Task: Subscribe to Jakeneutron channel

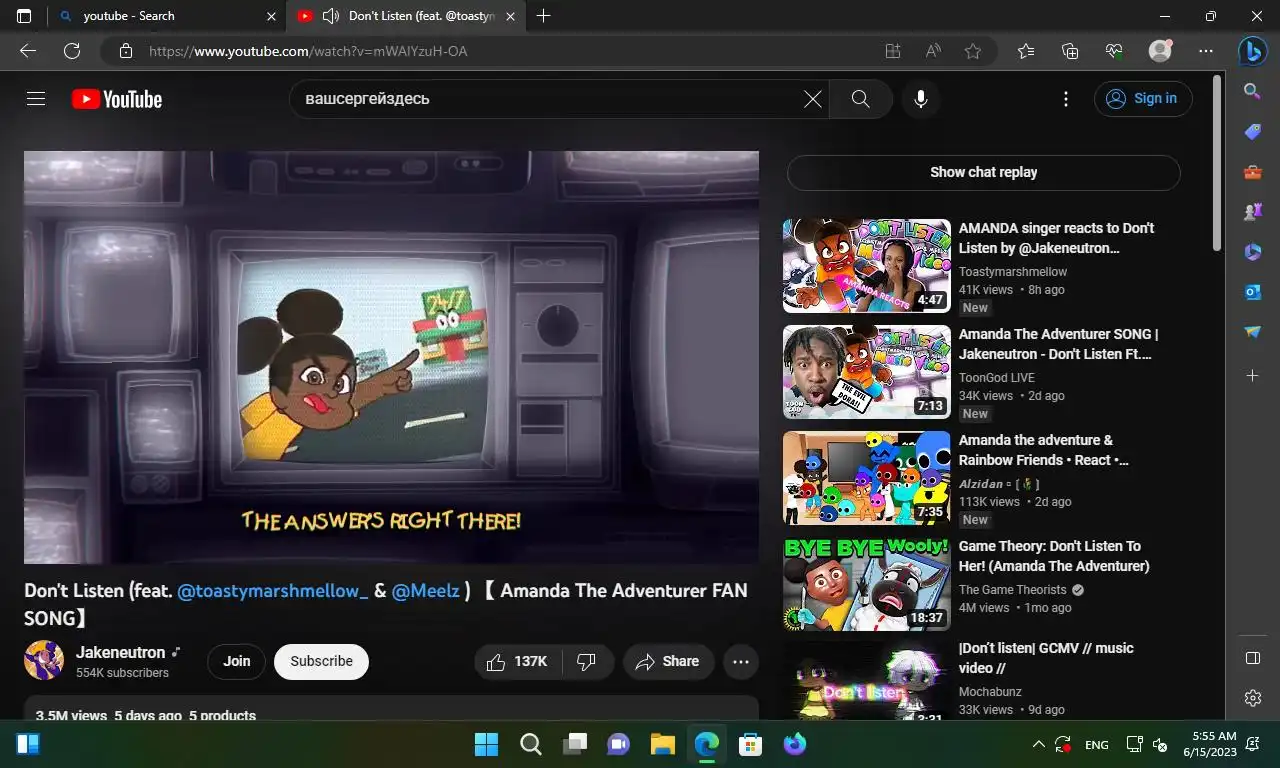Action: [321, 661]
